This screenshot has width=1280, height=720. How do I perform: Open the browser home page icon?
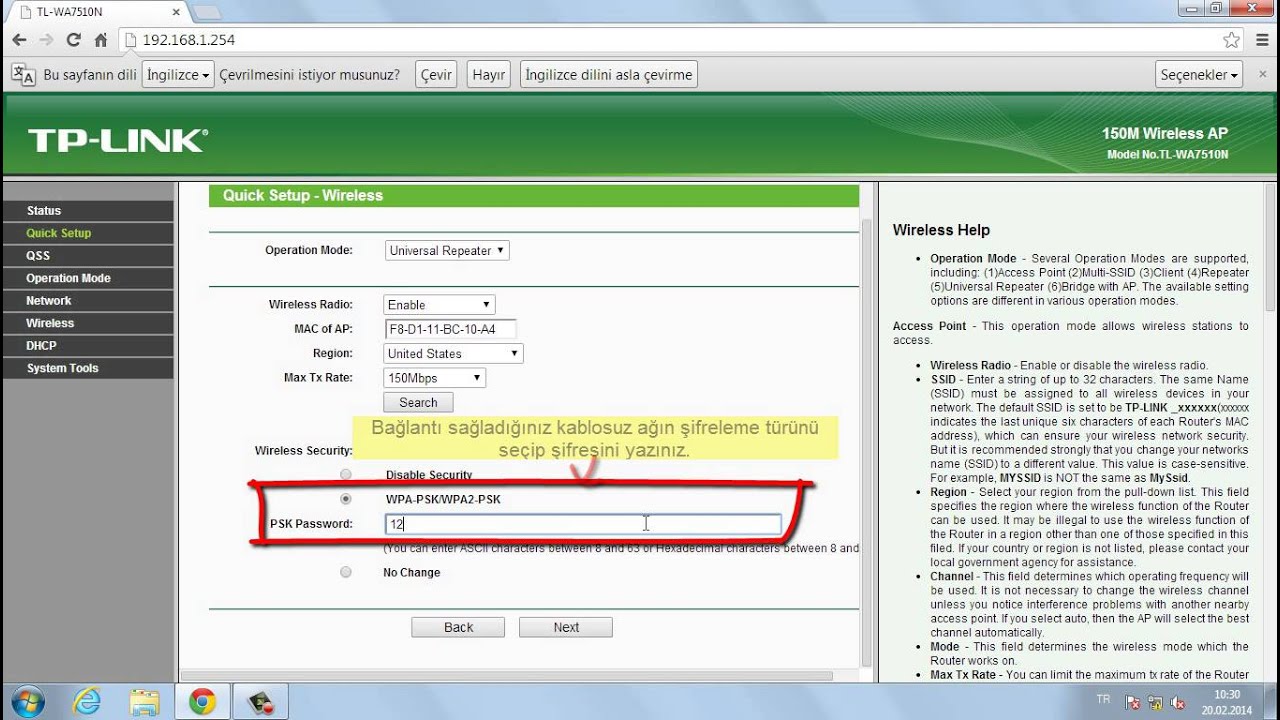[100, 40]
